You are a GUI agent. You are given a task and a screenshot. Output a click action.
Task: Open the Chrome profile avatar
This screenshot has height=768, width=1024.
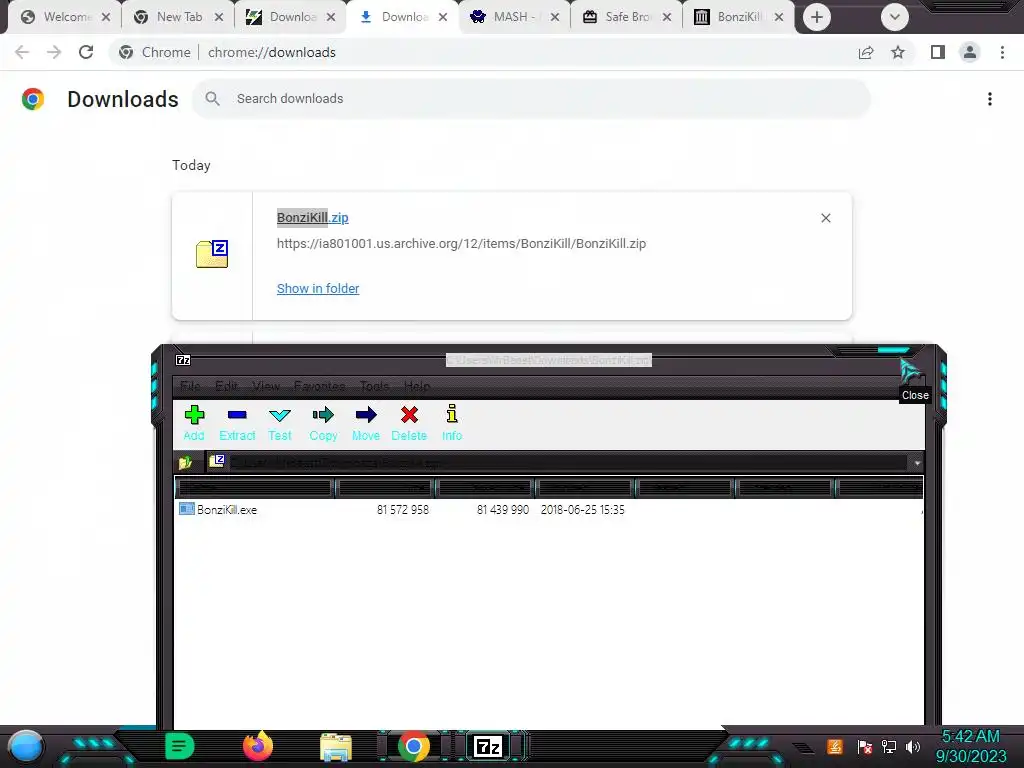(970, 52)
